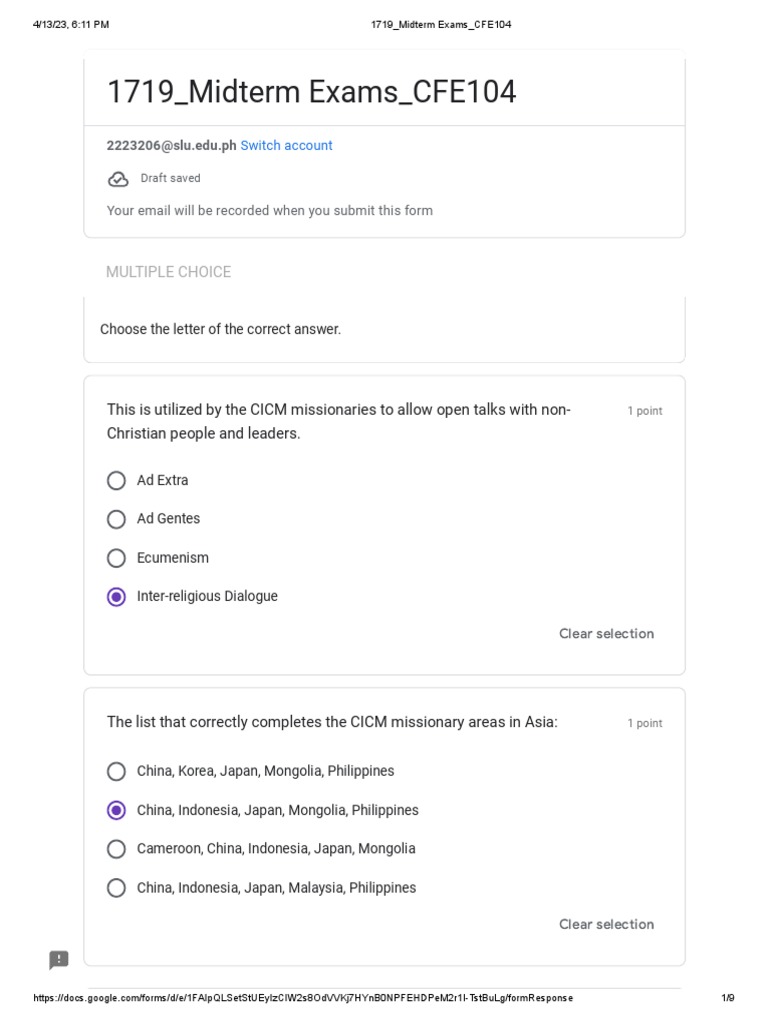The width and height of the screenshot is (768, 1024).
Task: Click the MULTIPLE CHOICE section header
Action: point(168,272)
